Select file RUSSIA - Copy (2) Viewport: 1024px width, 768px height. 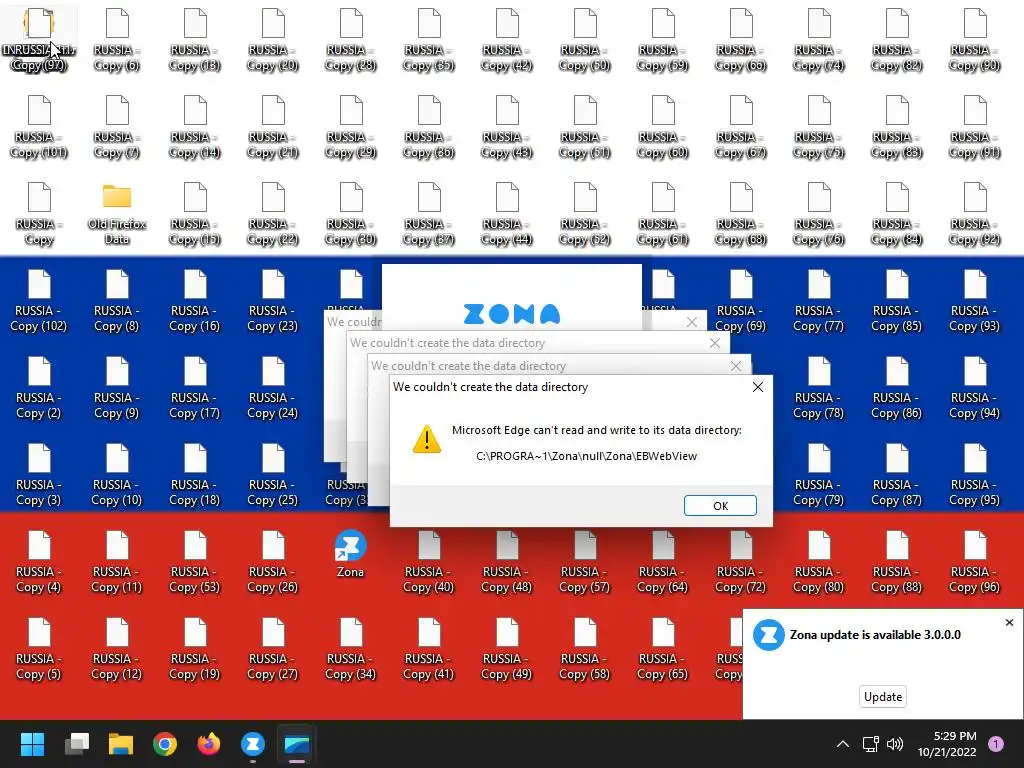pos(39,387)
